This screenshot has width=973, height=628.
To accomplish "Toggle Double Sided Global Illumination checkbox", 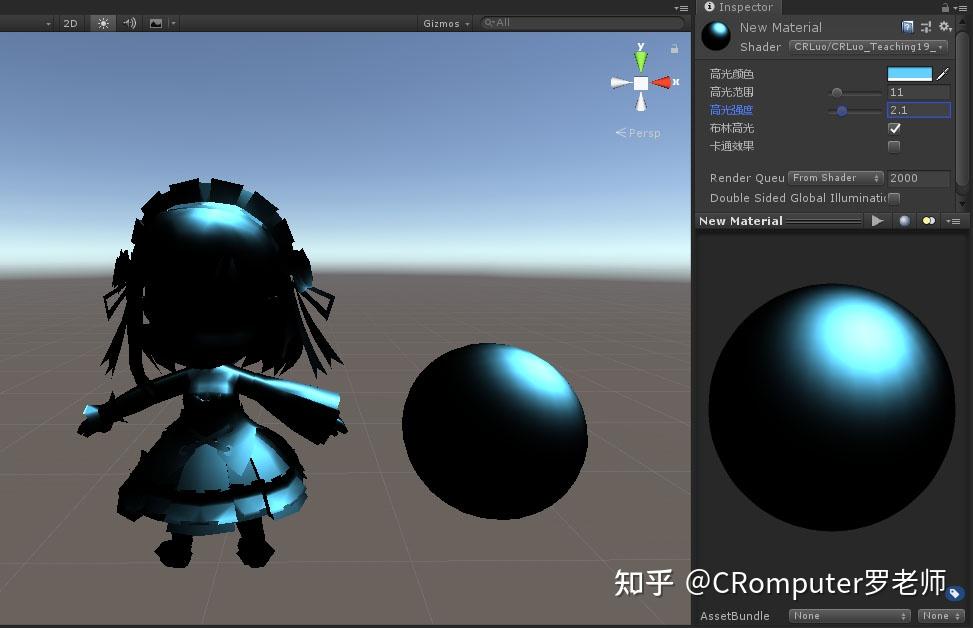I will [x=893, y=198].
